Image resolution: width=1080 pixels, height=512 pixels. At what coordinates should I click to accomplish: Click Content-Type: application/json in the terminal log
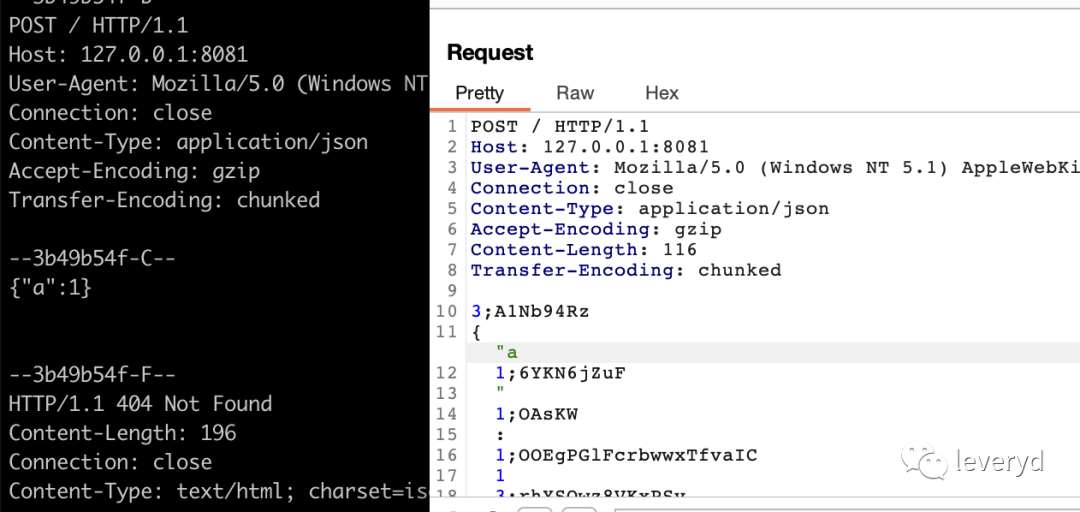pyautogui.click(x=188, y=143)
